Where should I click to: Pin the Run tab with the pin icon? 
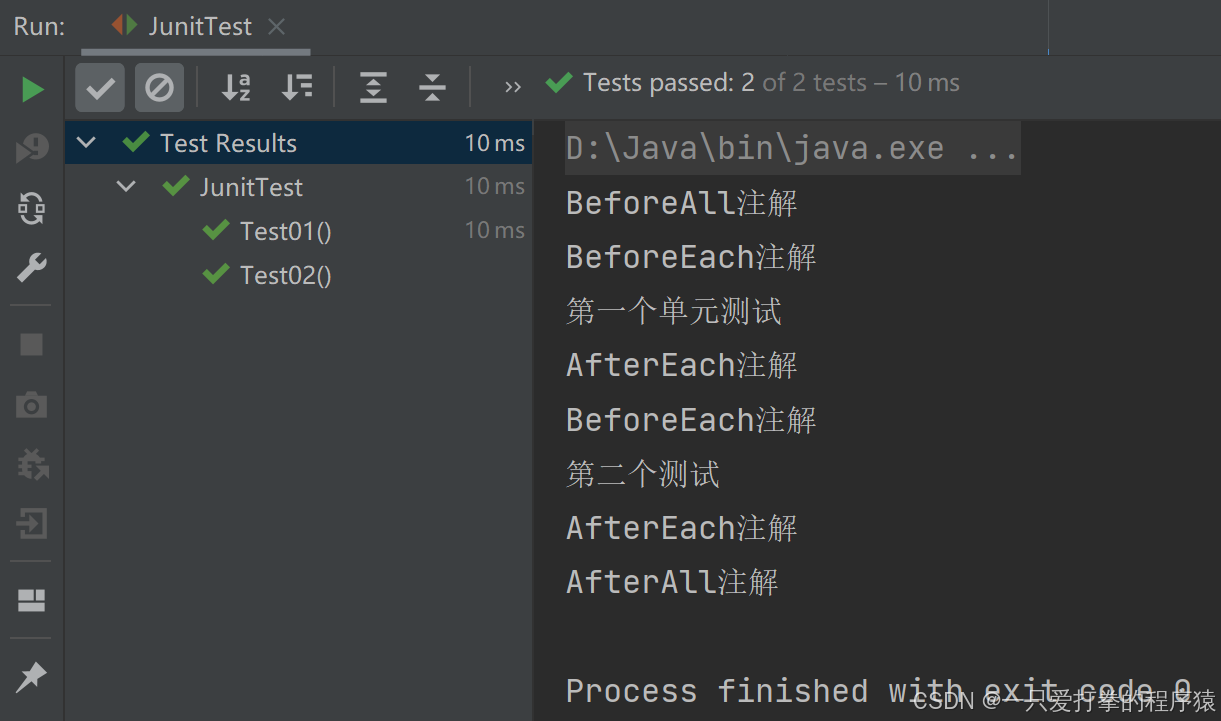pyautogui.click(x=32, y=676)
